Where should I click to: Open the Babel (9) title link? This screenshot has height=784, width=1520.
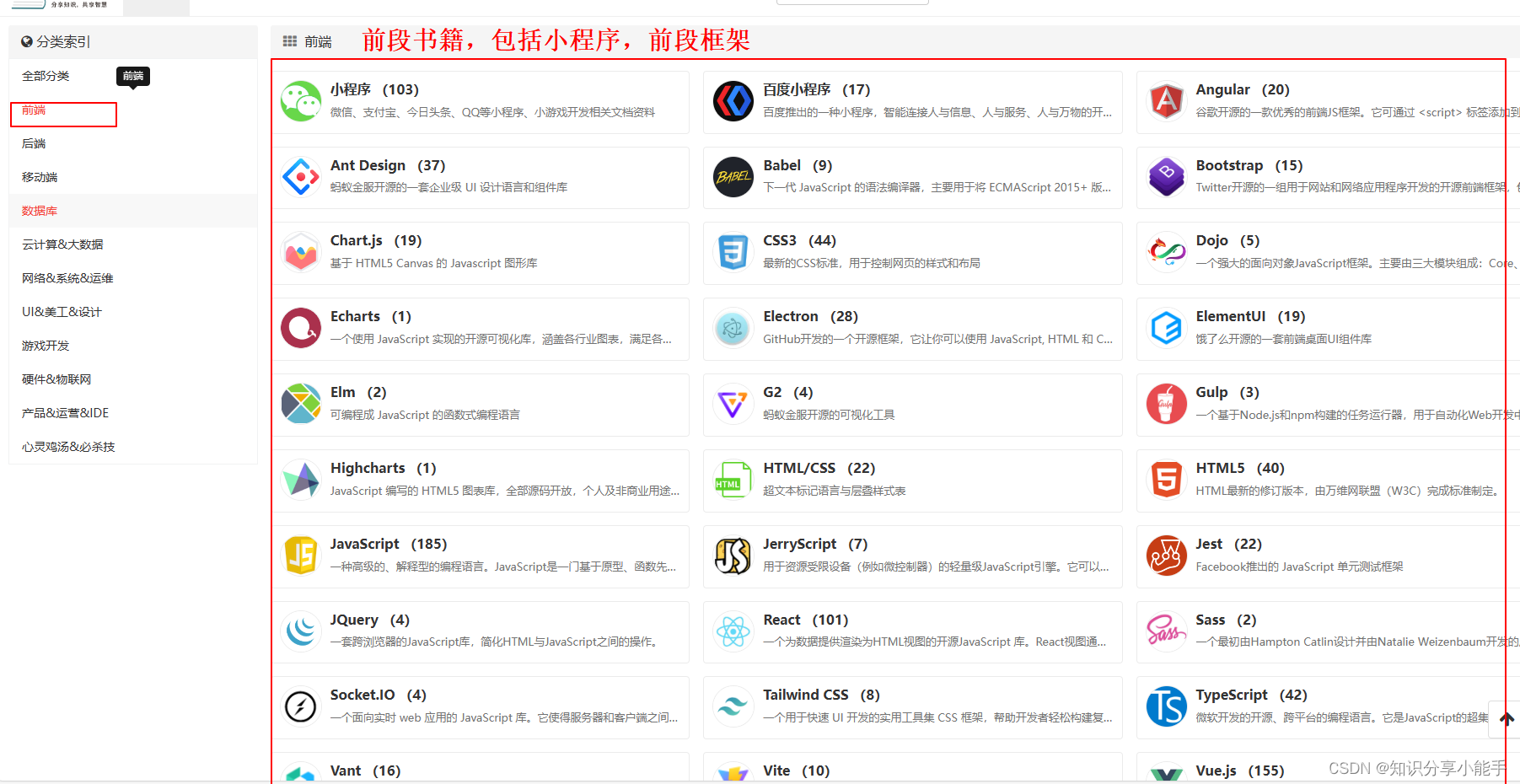798,165
